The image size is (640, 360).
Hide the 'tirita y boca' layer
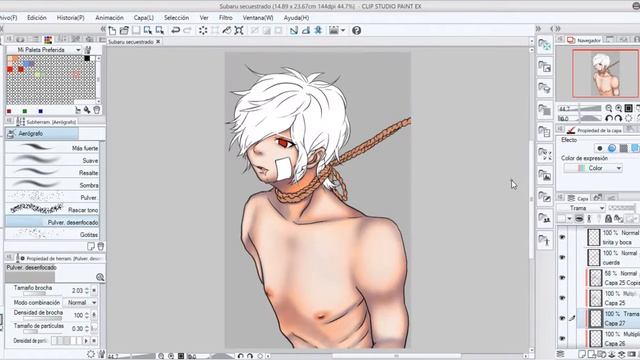(x=562, y=237)
